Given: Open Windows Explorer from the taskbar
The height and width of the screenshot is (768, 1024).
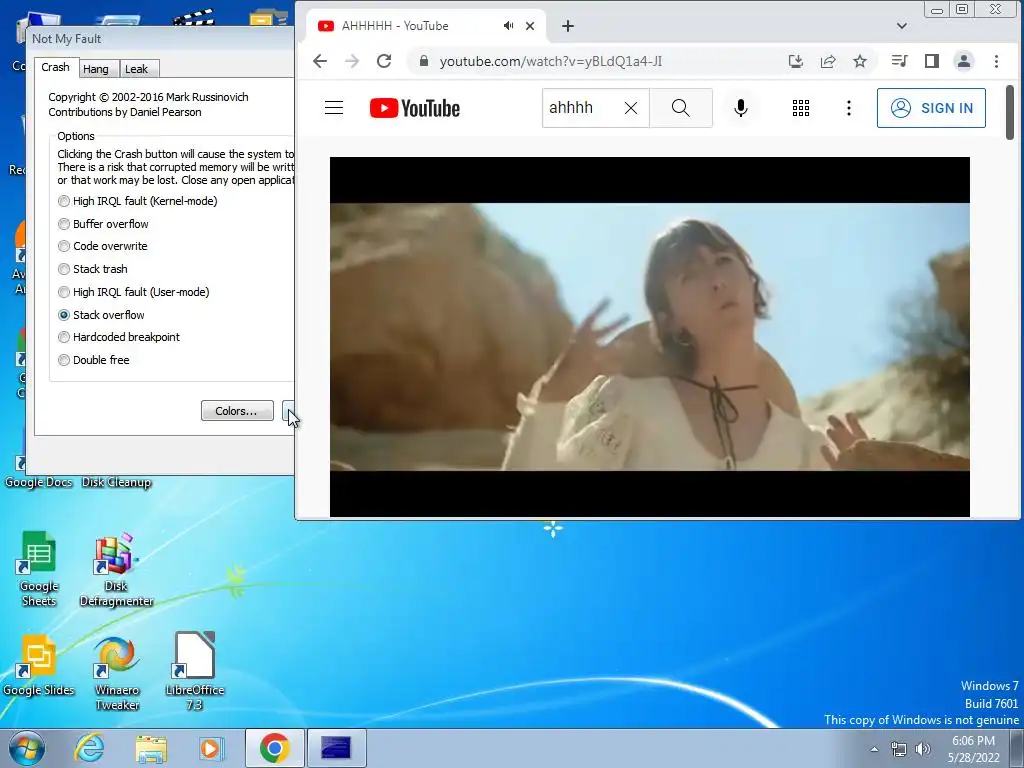Looking at the screenshot, I should tap(151, 748).
